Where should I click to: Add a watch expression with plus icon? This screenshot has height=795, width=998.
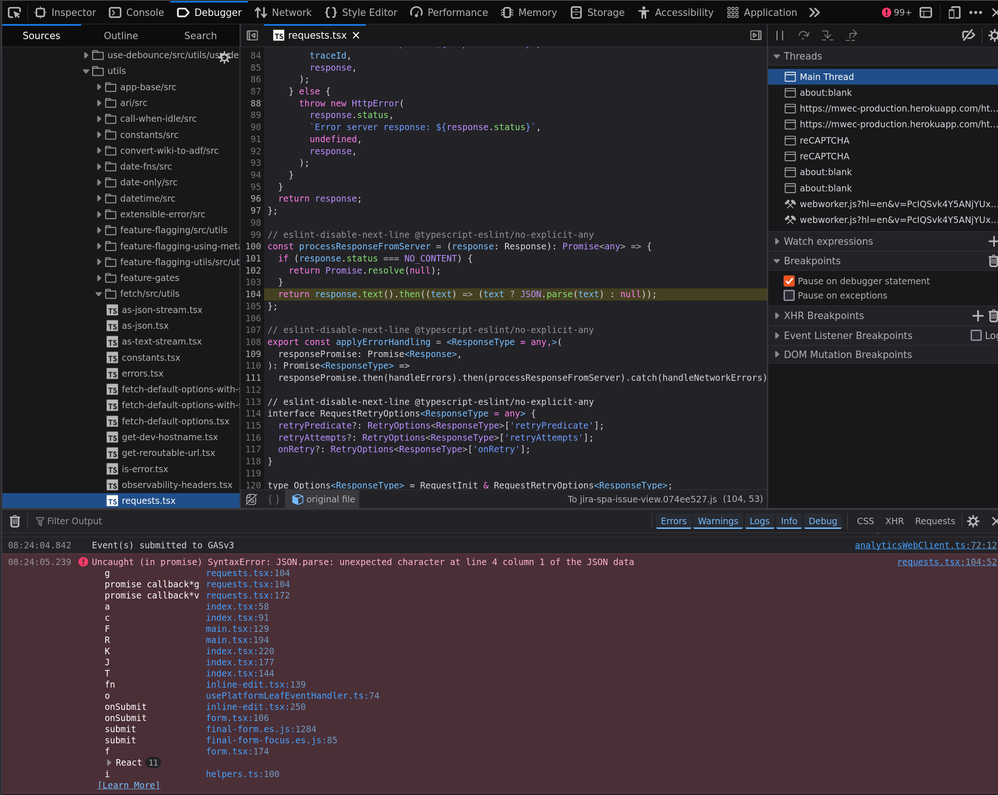tap(992, 241)
